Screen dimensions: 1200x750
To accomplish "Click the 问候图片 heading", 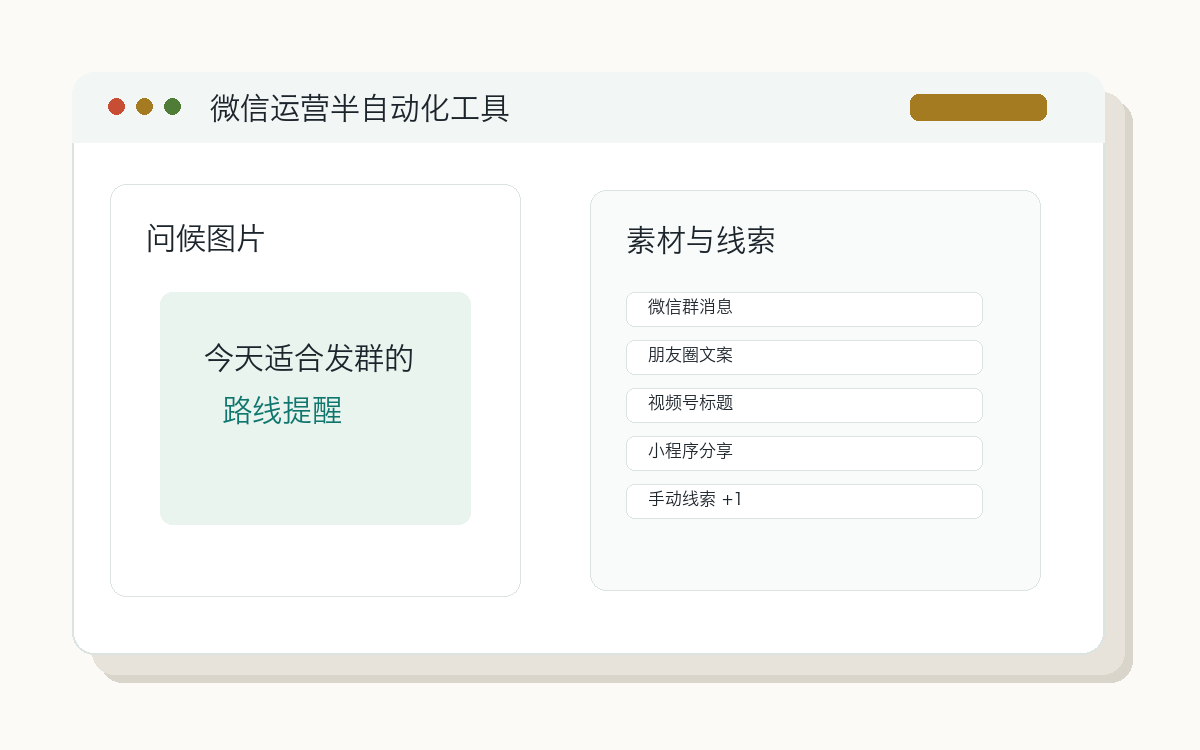I will click(205, 239).
